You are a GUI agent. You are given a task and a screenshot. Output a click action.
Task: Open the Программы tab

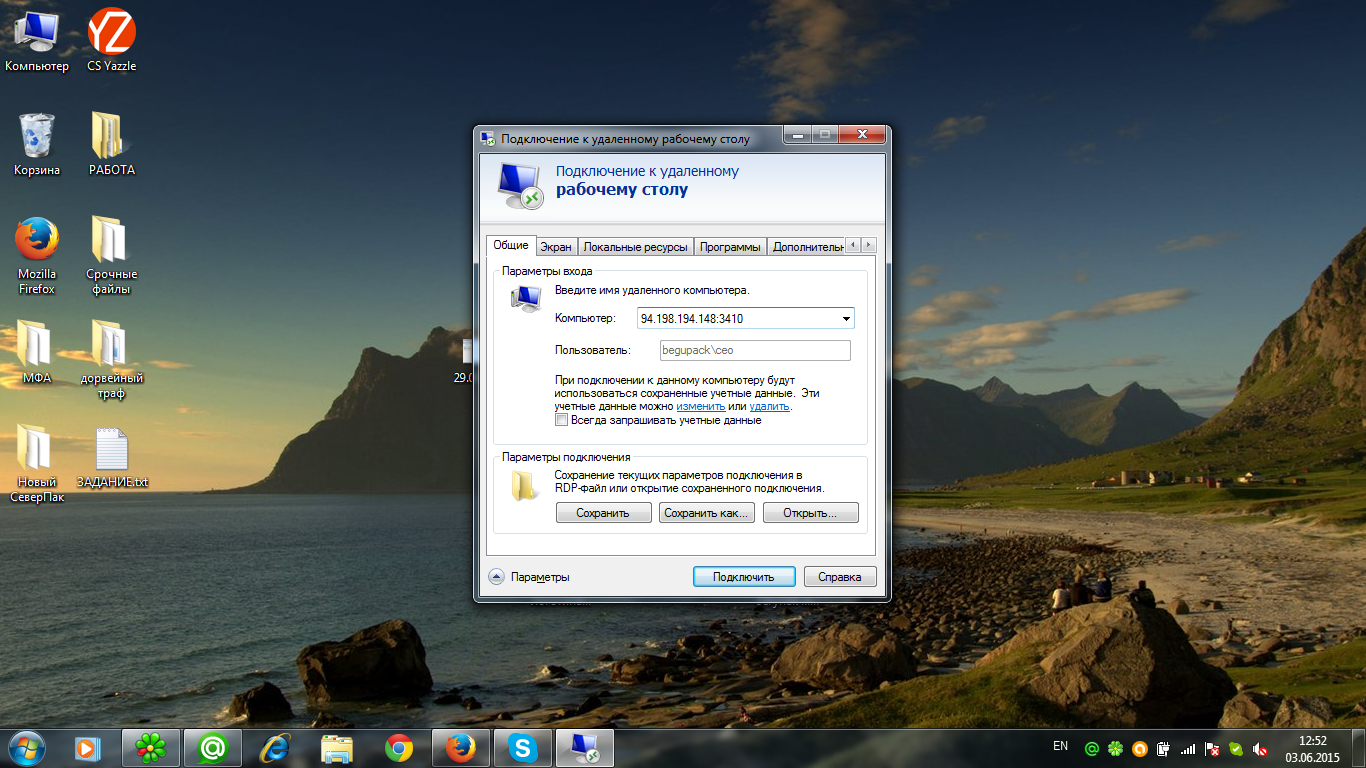coord(730,247)
